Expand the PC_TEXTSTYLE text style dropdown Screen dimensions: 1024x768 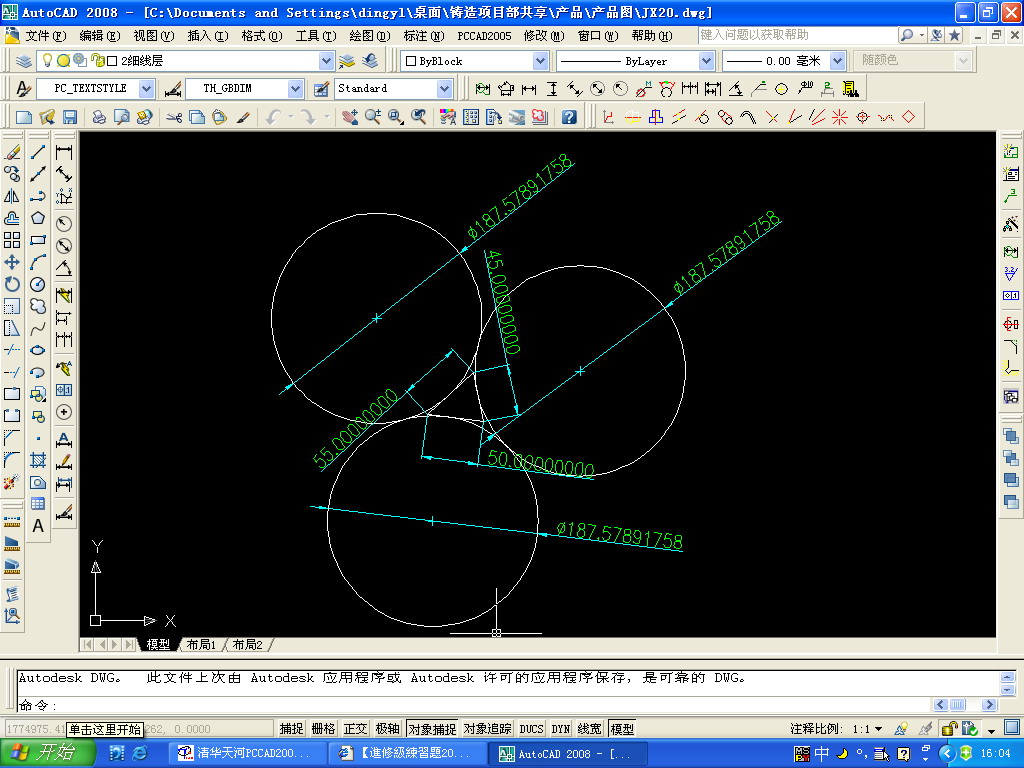point(147,88)
